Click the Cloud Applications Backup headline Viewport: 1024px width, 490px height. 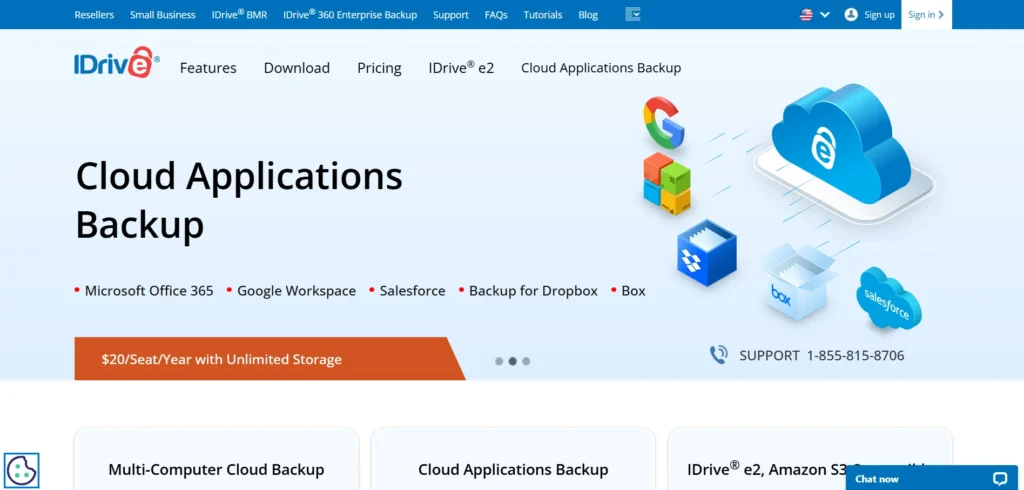(239, 200)
